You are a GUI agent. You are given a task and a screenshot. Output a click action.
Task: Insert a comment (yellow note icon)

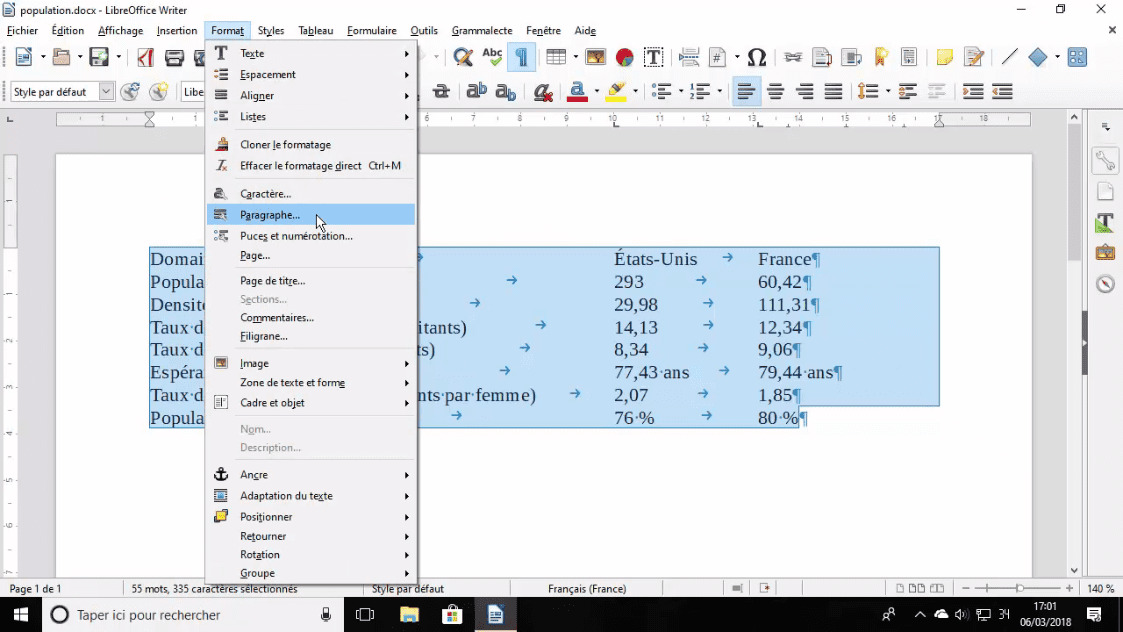coord(944,57)
